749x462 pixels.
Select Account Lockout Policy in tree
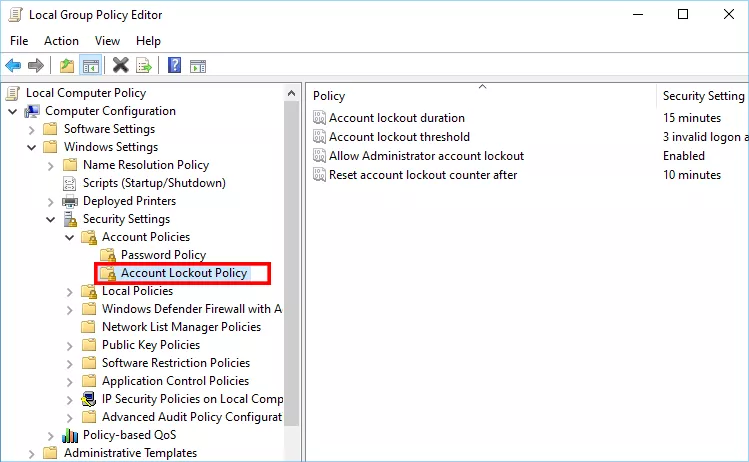click(x=183, y=273)
